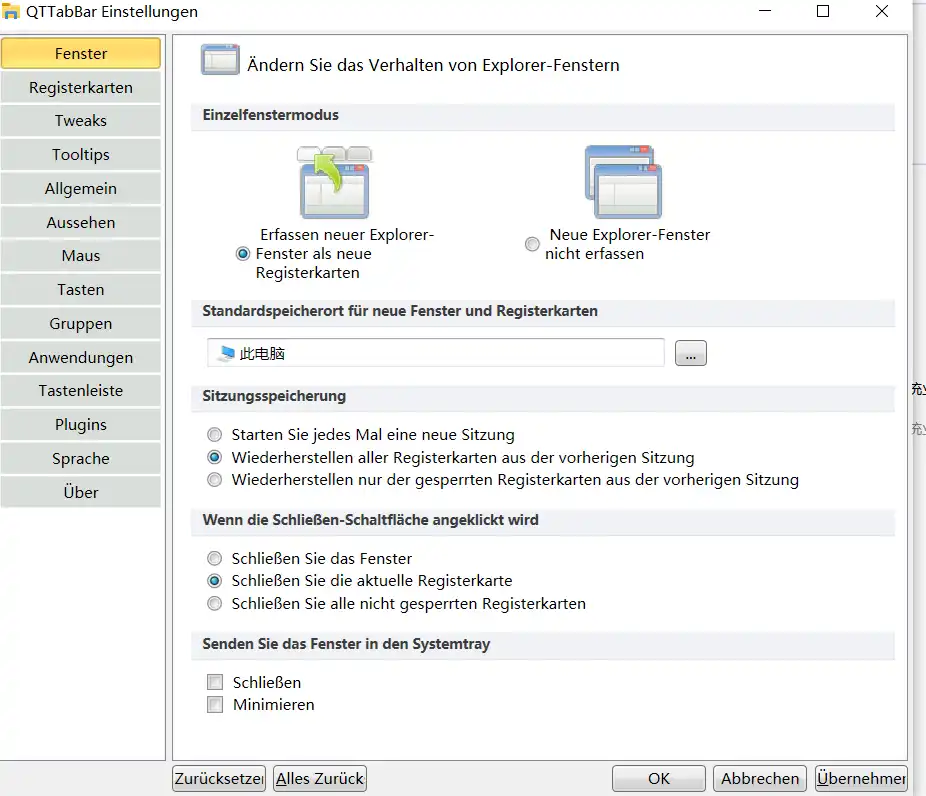Show the Über page
The height and width of the screenshot is (796, 926).
click(x=81, y=492)
